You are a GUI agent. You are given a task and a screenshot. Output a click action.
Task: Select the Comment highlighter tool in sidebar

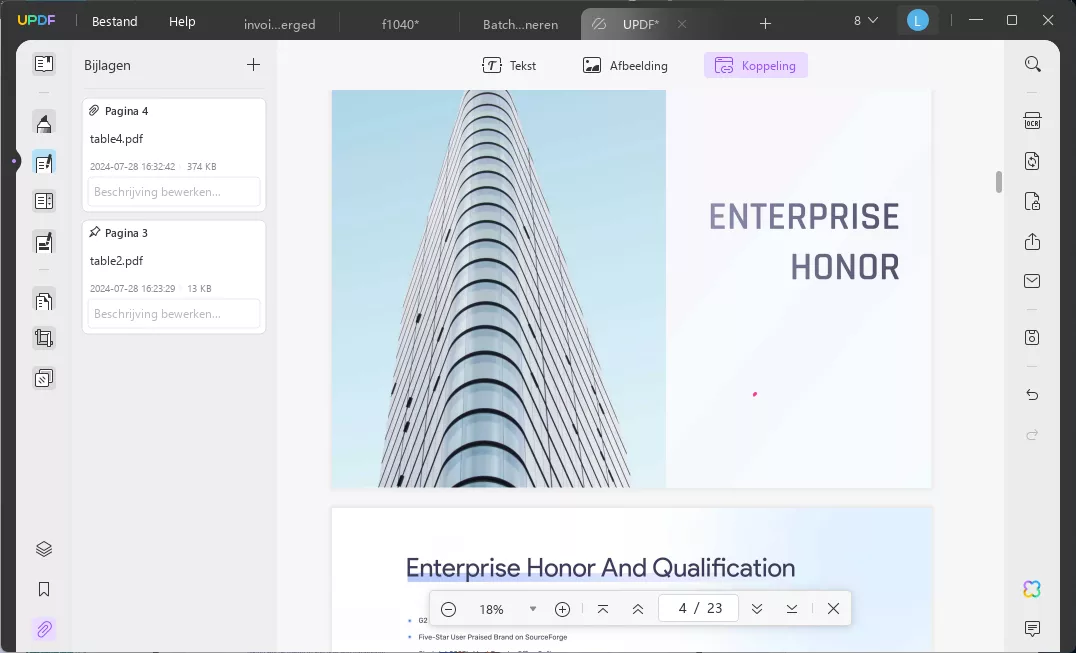point(44,123)
